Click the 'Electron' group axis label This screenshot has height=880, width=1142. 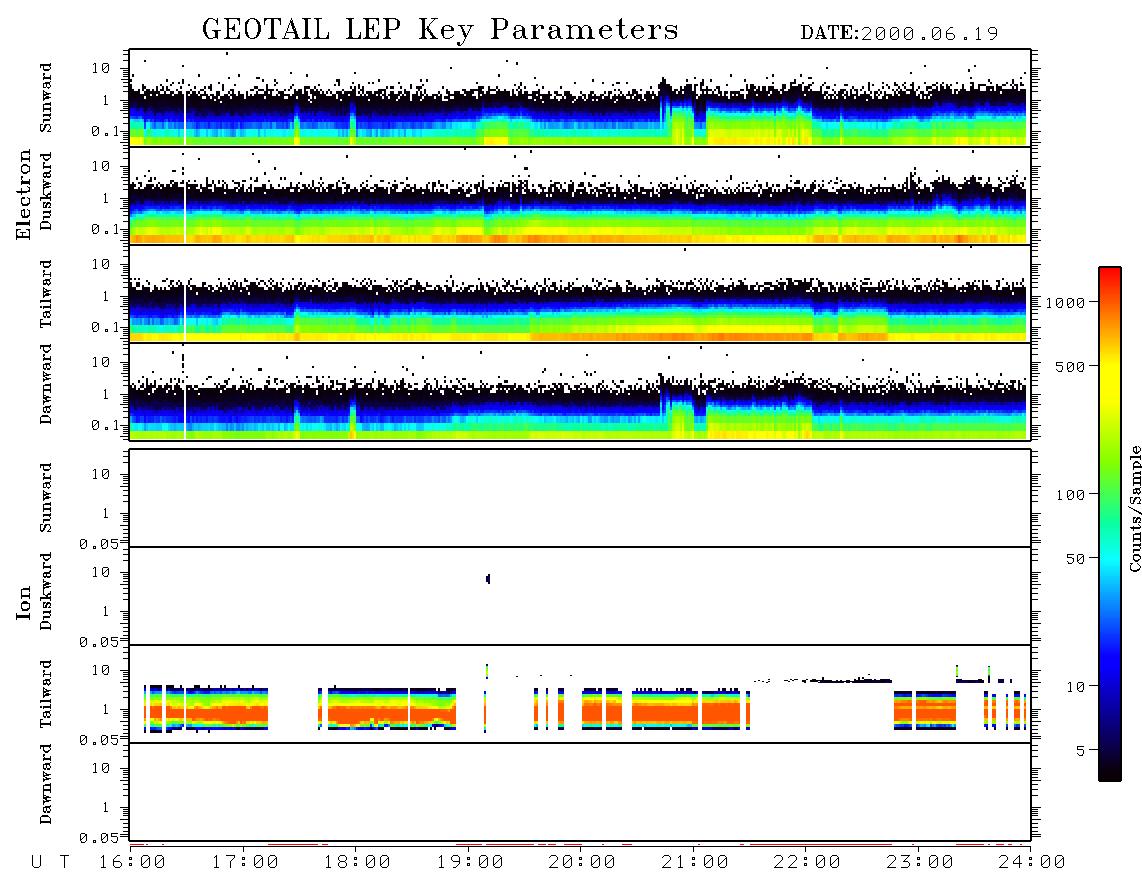[x=23, y=194]
